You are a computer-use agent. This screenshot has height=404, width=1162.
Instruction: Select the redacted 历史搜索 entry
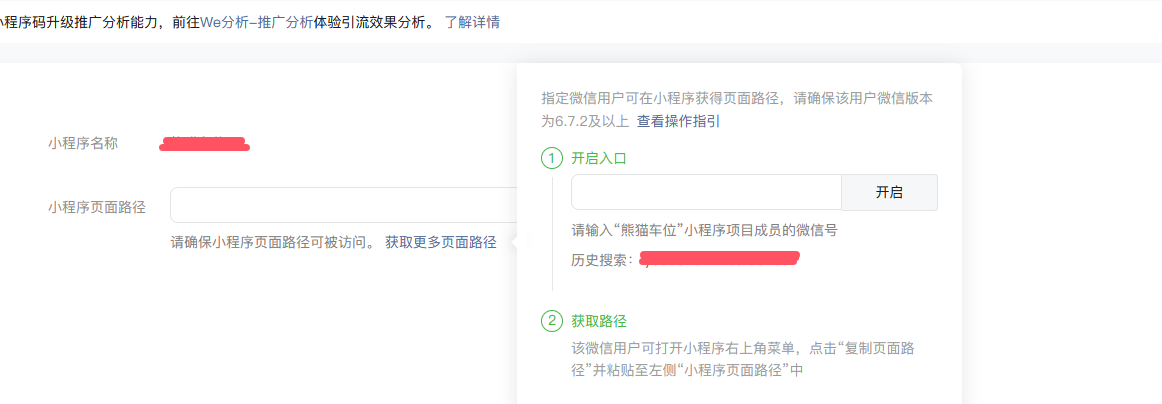[x=720, y=259]
